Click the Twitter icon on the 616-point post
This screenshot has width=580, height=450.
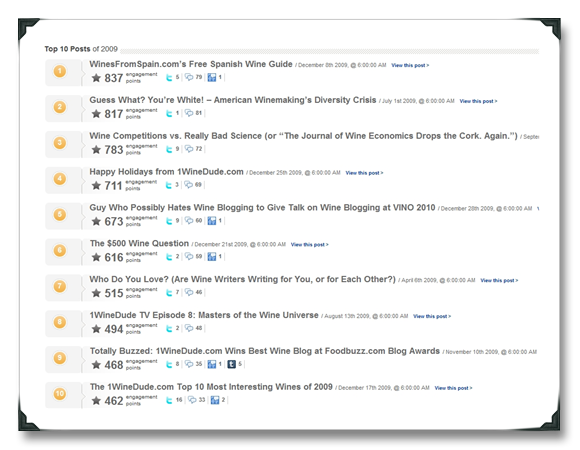click(x=169, y=257)
